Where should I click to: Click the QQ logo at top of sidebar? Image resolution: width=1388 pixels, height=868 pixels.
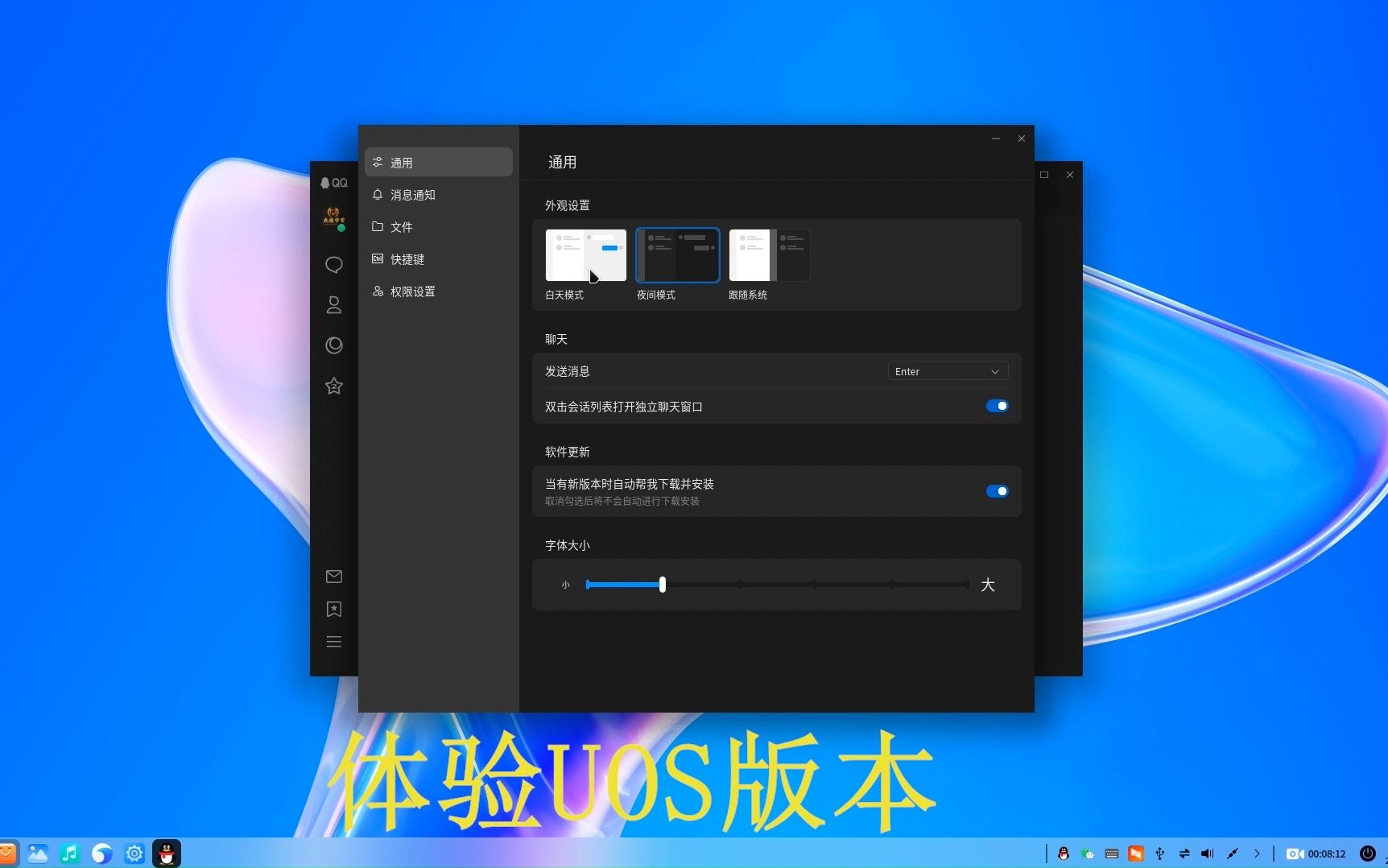[334, 183]
